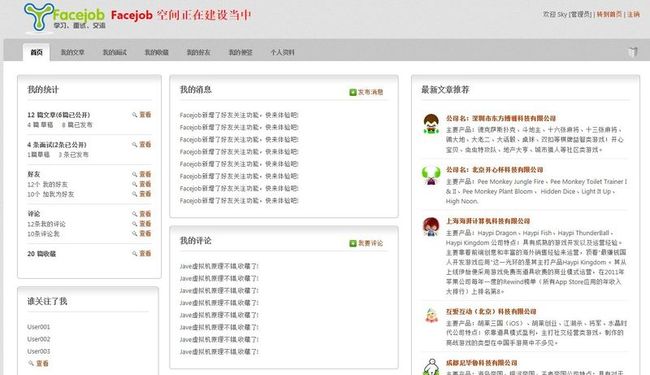Click the Facejob logo
This screenshot has height=375, width=650.
coord(64,17)
